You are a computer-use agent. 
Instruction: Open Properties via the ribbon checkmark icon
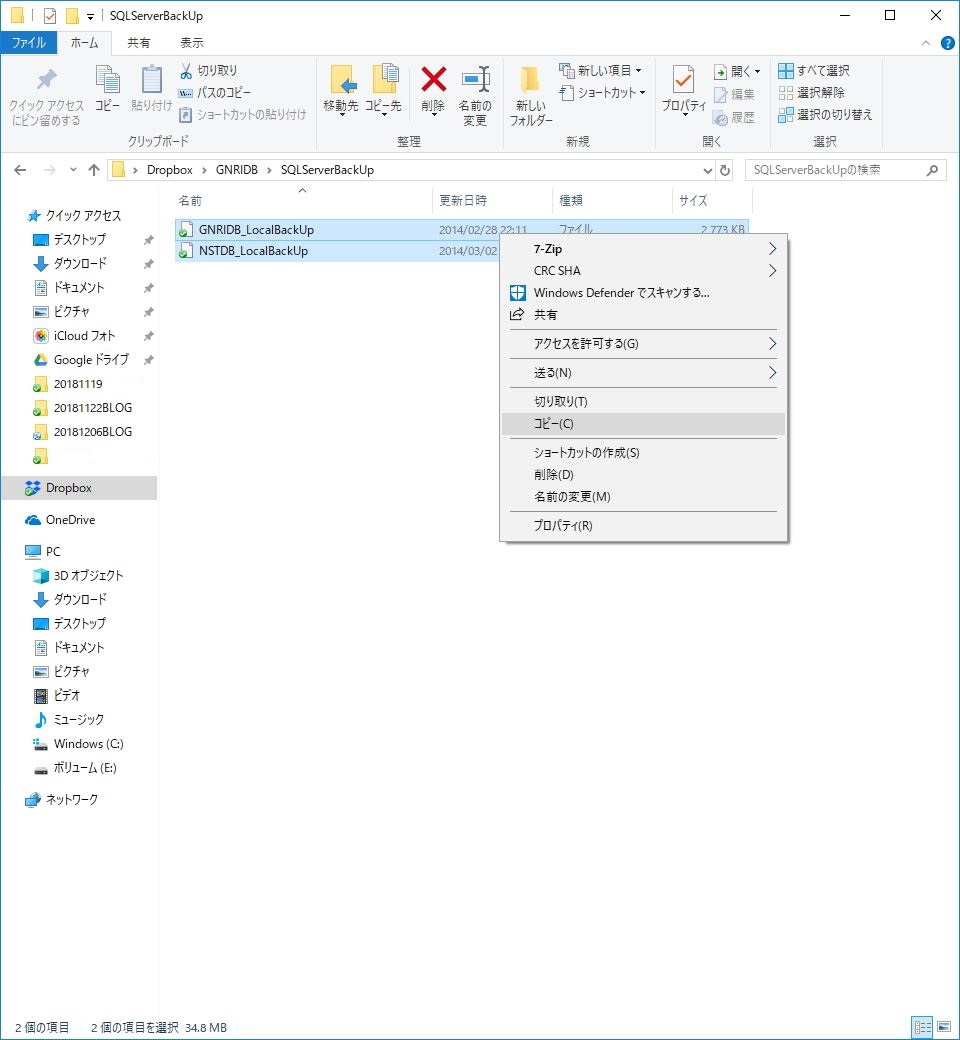click(x=684, y=81)
